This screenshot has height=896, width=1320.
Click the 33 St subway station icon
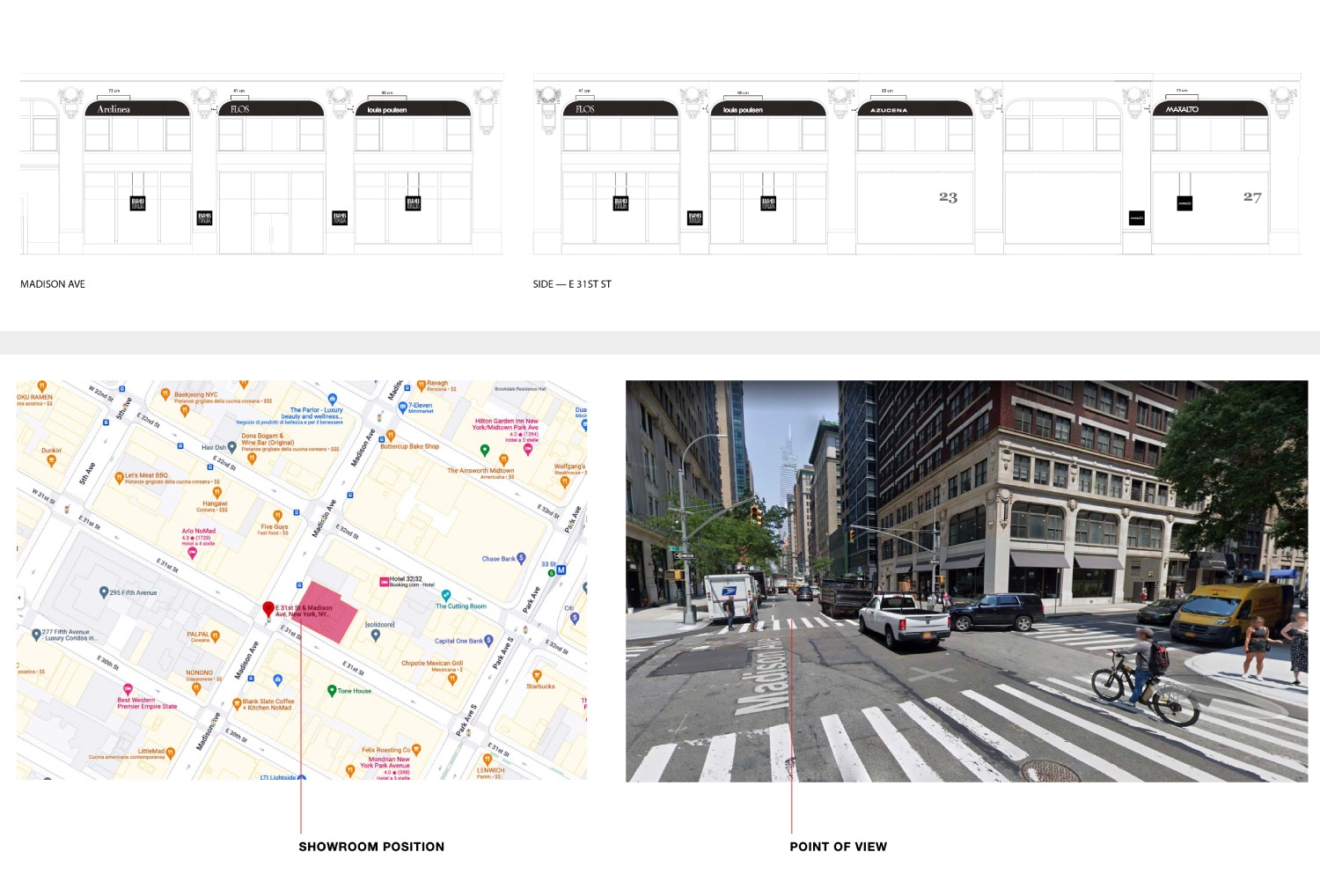(x=561, y=570)
